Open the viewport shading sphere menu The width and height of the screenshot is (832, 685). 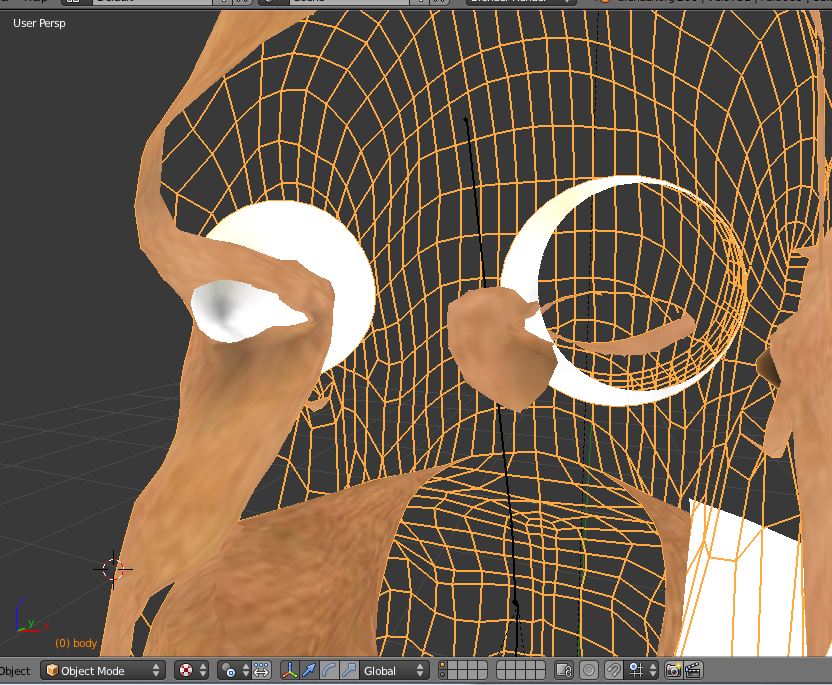click(x=192, y=671)
